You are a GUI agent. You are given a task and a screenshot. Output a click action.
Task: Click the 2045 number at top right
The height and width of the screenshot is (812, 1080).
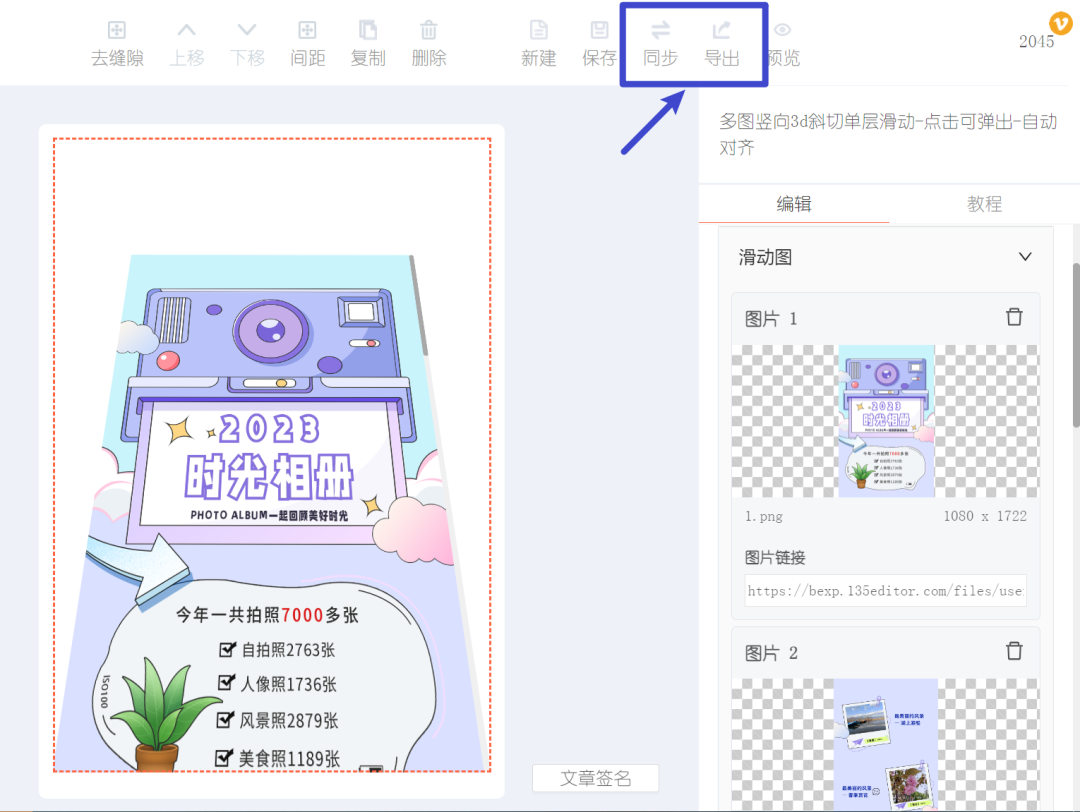(x=1036, y=41)
